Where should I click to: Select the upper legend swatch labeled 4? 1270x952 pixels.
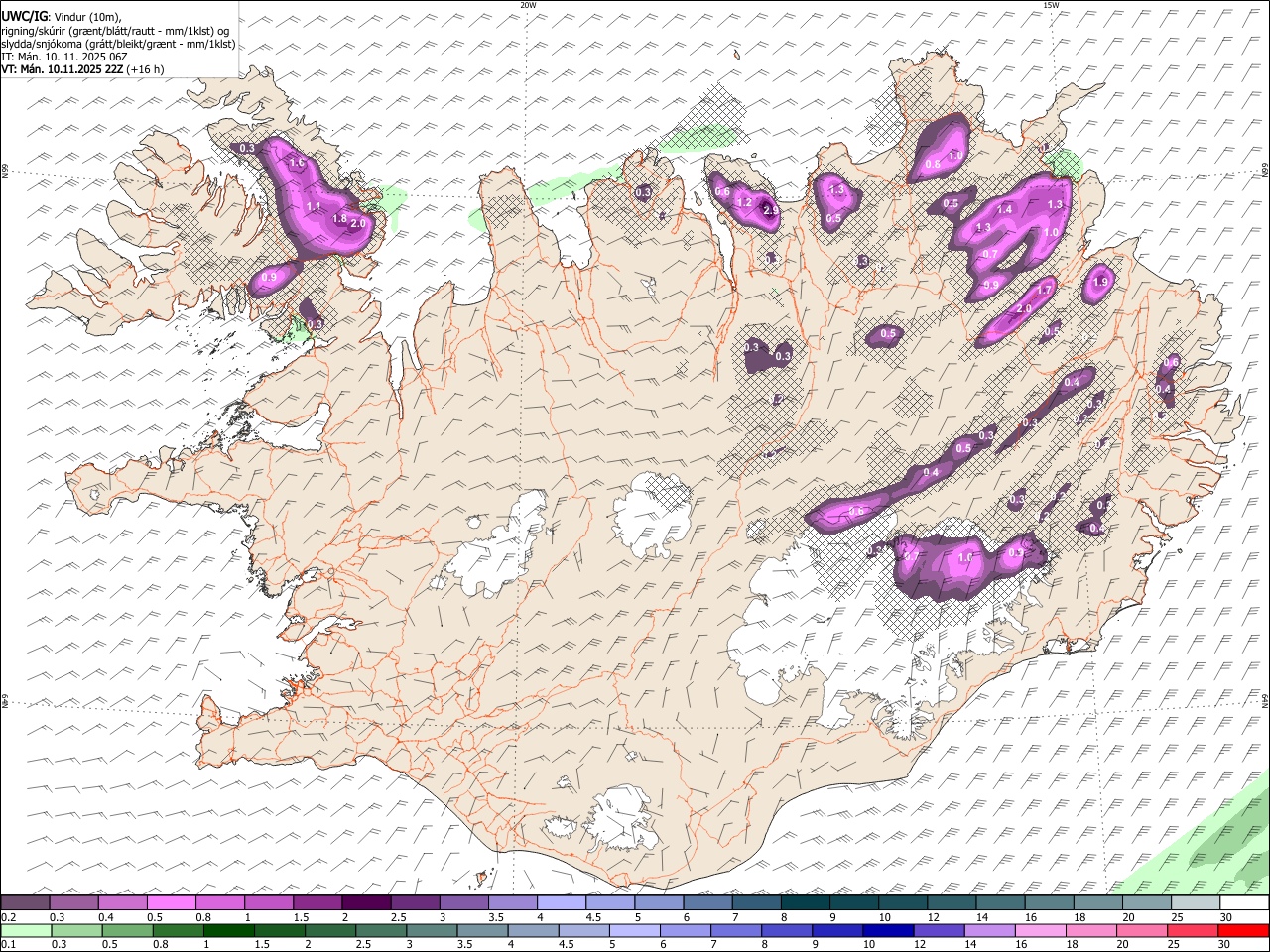tap(561, 902)
